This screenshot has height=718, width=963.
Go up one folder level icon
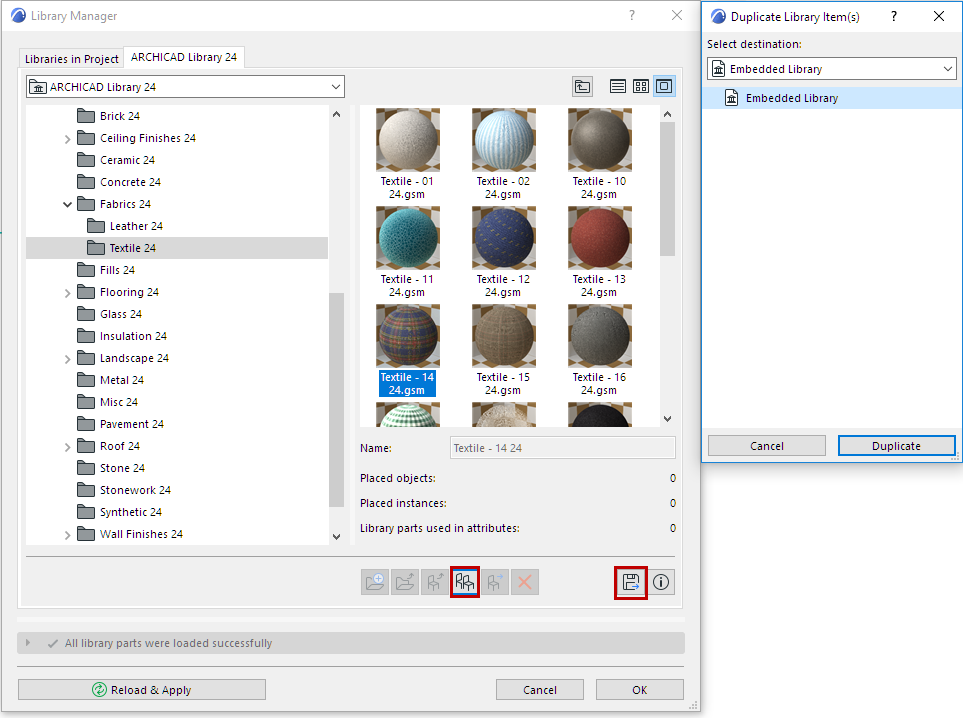click(x=582, y=87)
